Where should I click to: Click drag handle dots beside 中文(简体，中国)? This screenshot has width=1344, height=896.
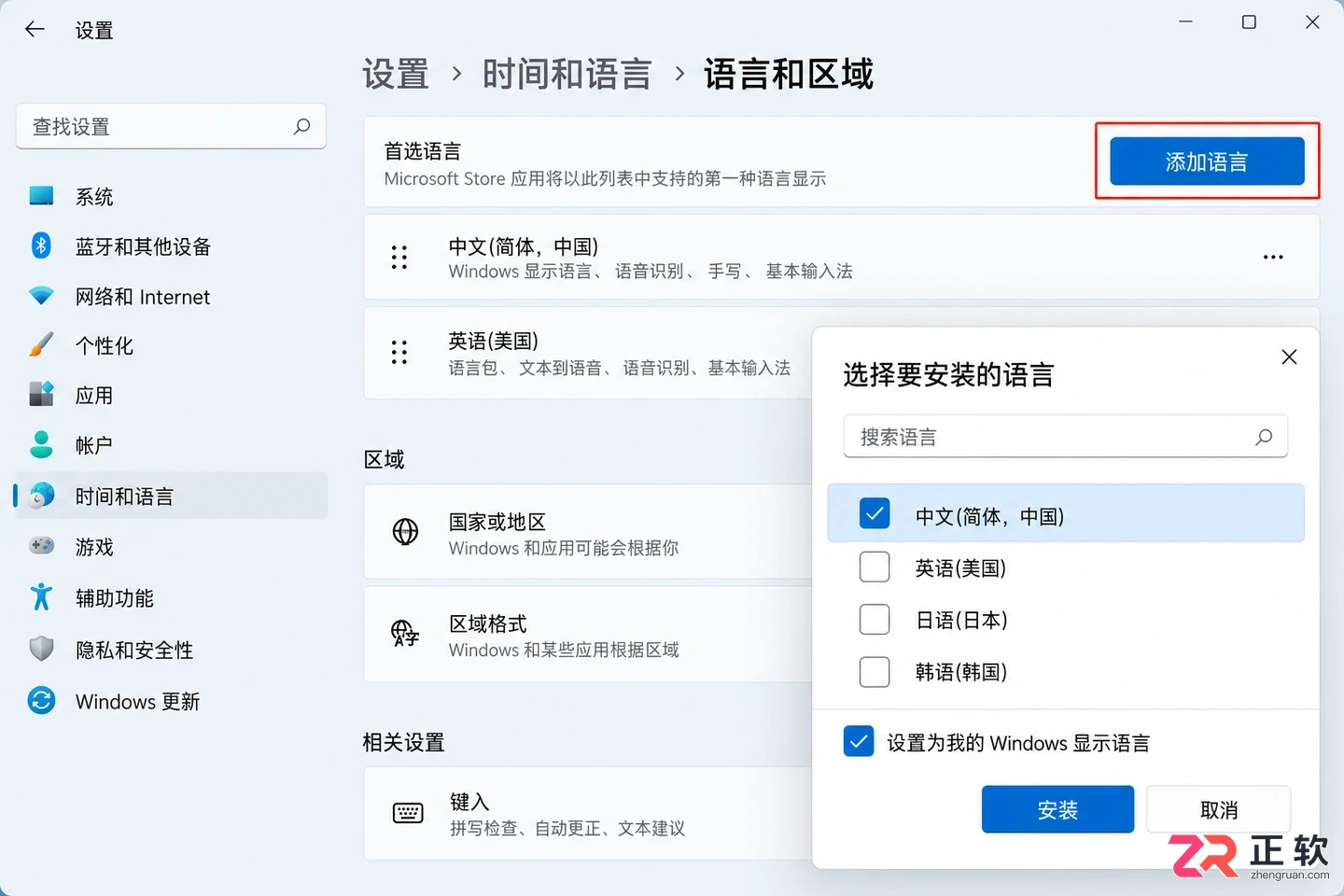[x=399, y=258]
